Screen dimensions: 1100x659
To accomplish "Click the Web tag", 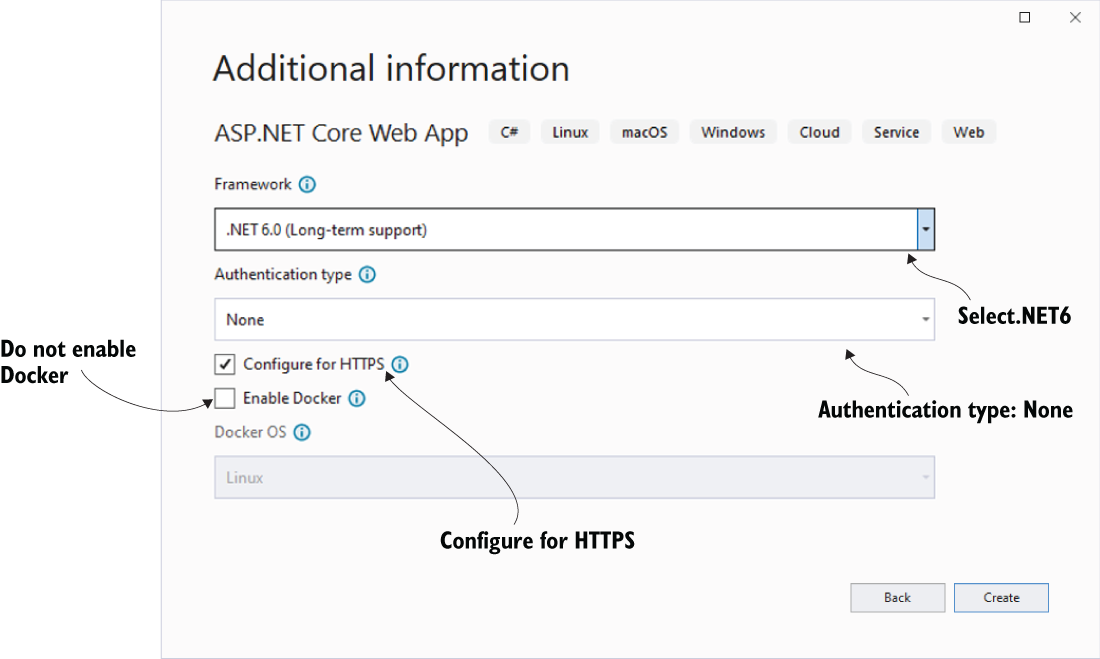I will pyautogui.click(x=969, y=132).
